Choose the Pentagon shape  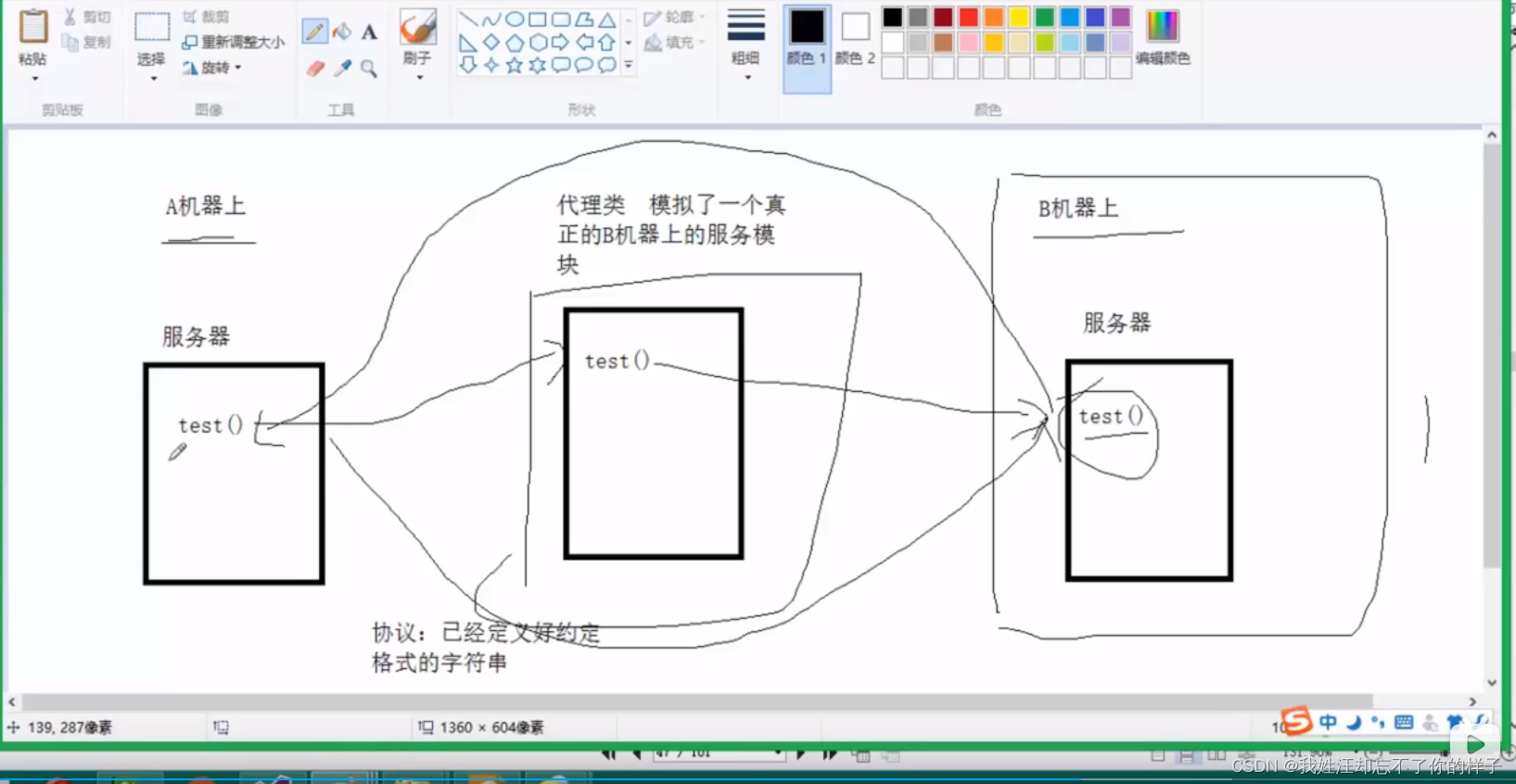515,43
